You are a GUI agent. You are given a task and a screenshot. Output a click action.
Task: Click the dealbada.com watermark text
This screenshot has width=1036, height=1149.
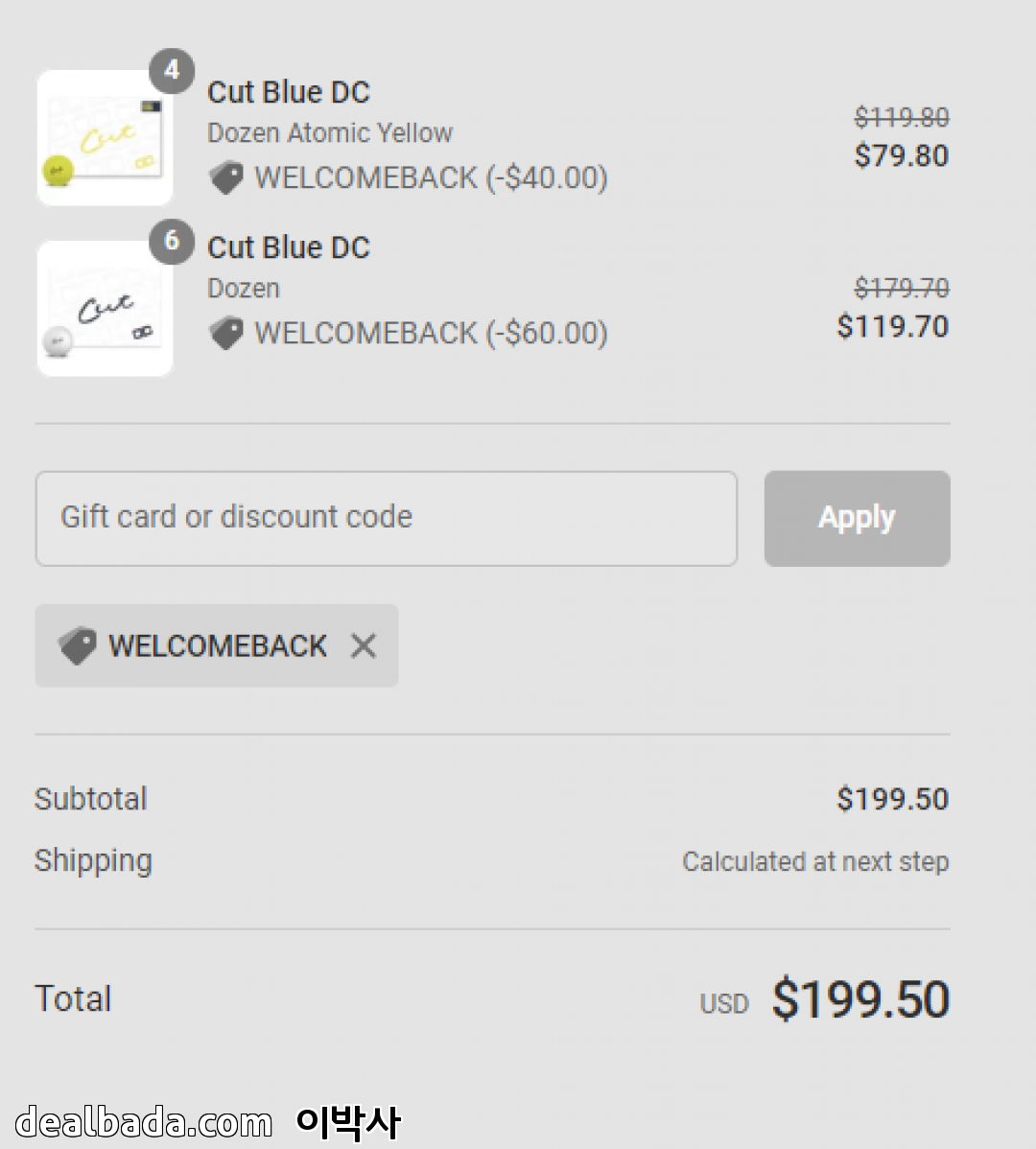(x=144, y=1122)
